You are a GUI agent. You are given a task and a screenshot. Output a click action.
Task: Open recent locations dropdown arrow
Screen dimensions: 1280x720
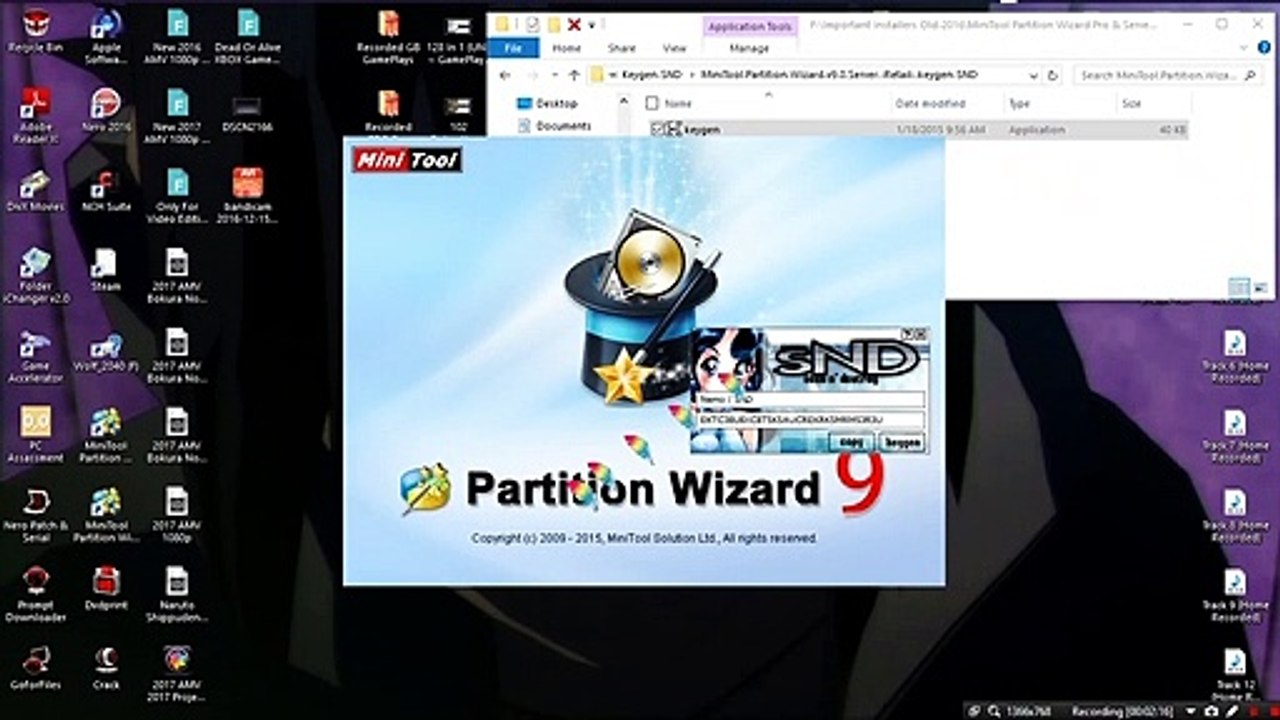click(553, 75)
